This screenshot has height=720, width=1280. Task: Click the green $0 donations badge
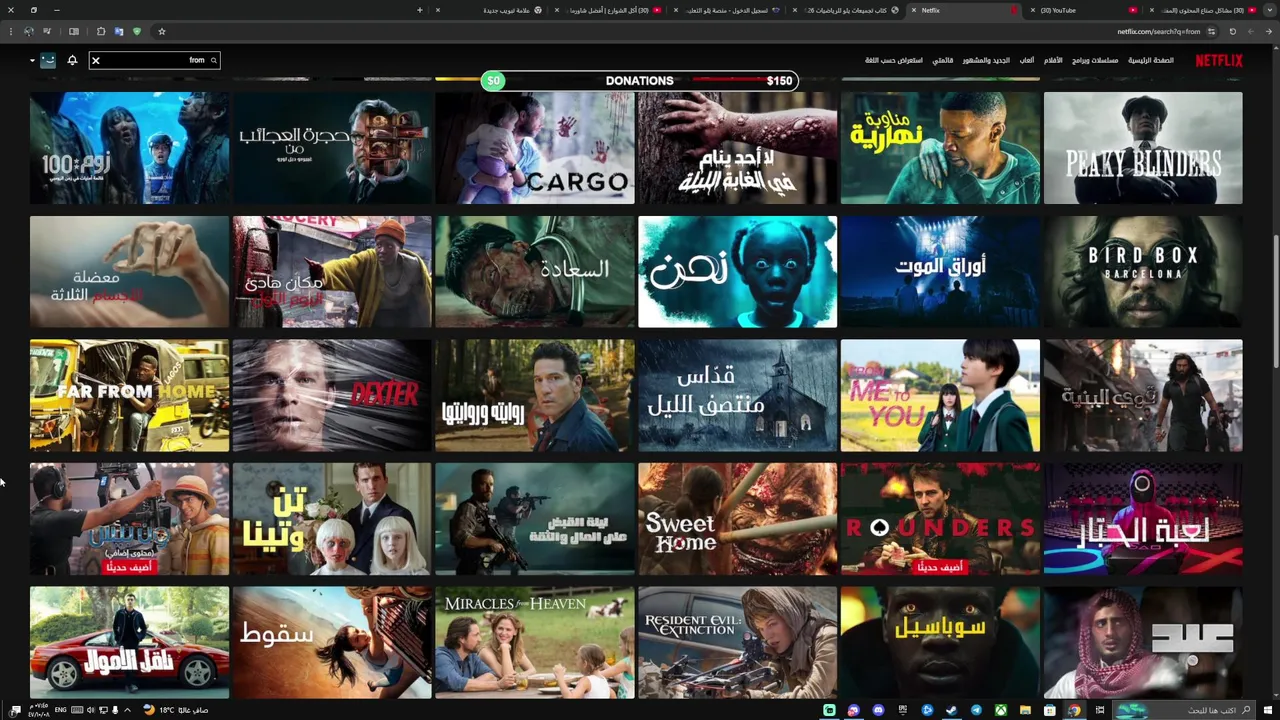pyautogui.click(x=493, y=80)
